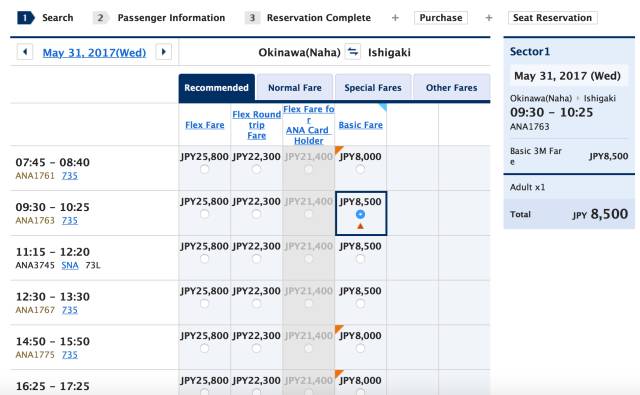Open May 31, 2017(Wed) date link
The height and width of the screenshot is (395, 640).
[x=94, y=53]
